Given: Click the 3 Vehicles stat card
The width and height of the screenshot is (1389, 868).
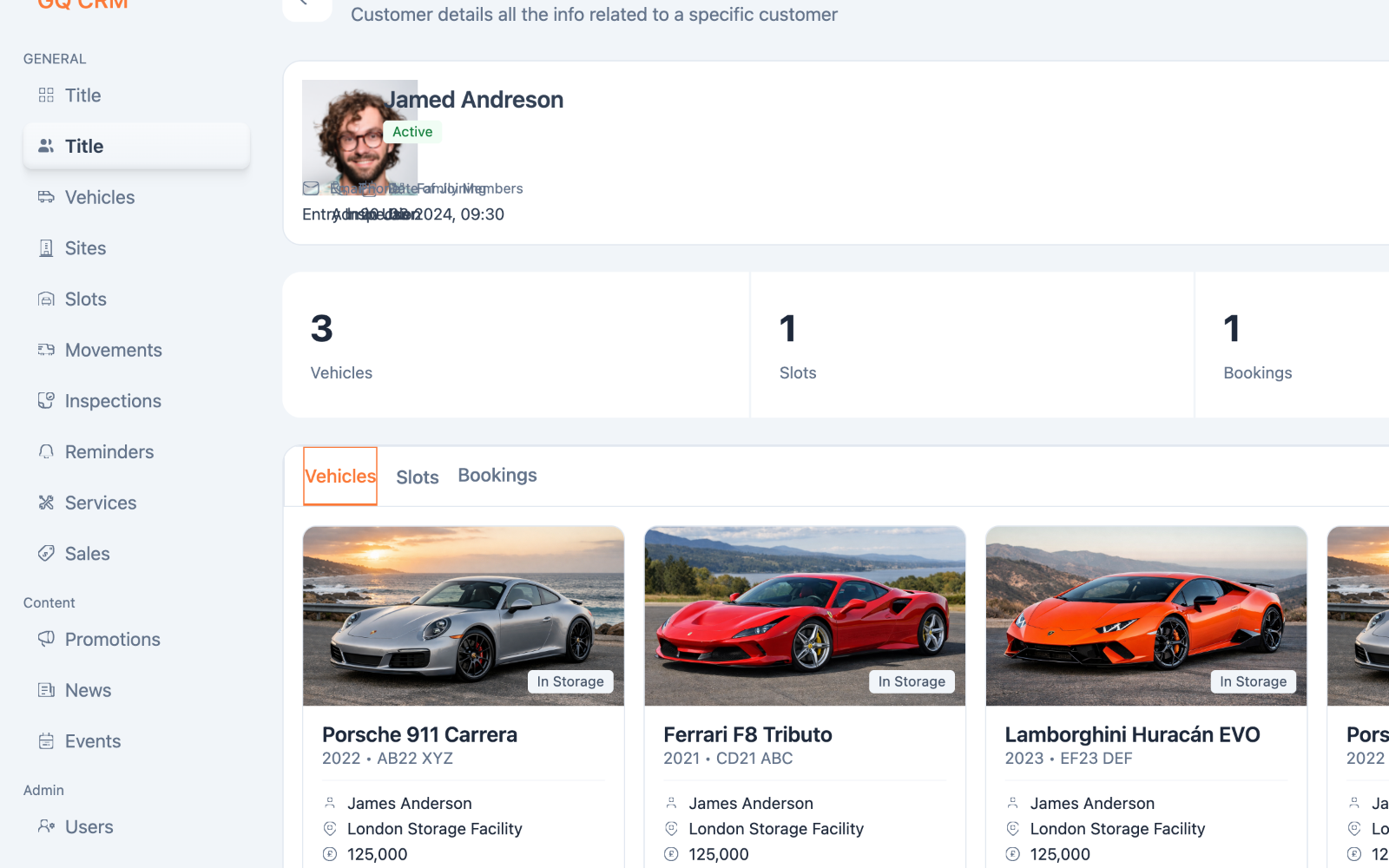Looking at the screenshot, I should (x=516, y=345).
